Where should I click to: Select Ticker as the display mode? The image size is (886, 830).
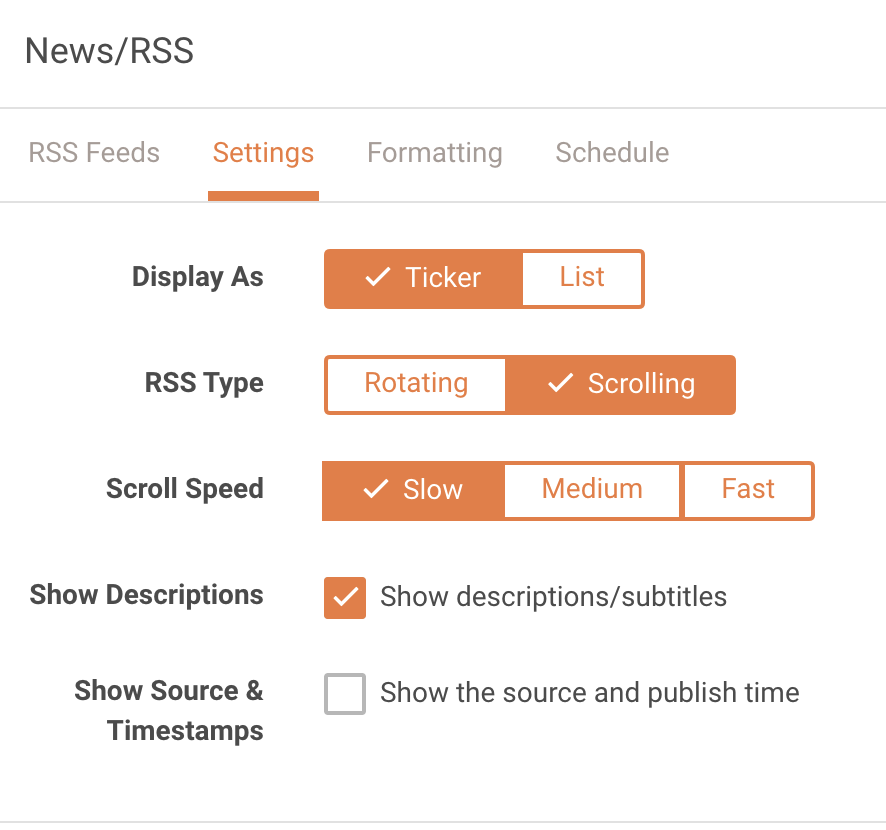(422, 278)
